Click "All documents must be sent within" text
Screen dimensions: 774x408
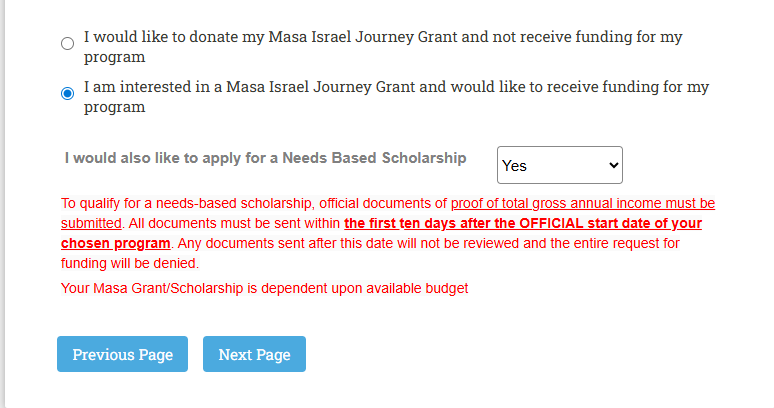click(233, 223)
